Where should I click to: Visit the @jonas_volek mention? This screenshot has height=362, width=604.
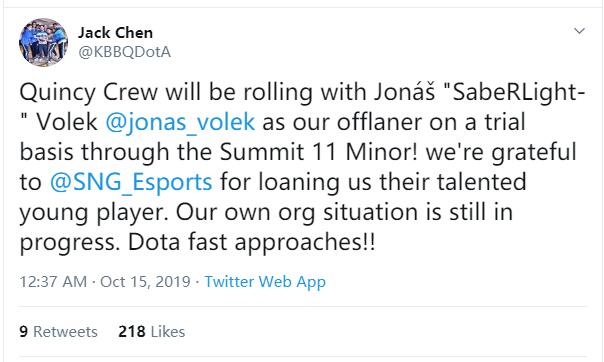click(x=180, y=122)
